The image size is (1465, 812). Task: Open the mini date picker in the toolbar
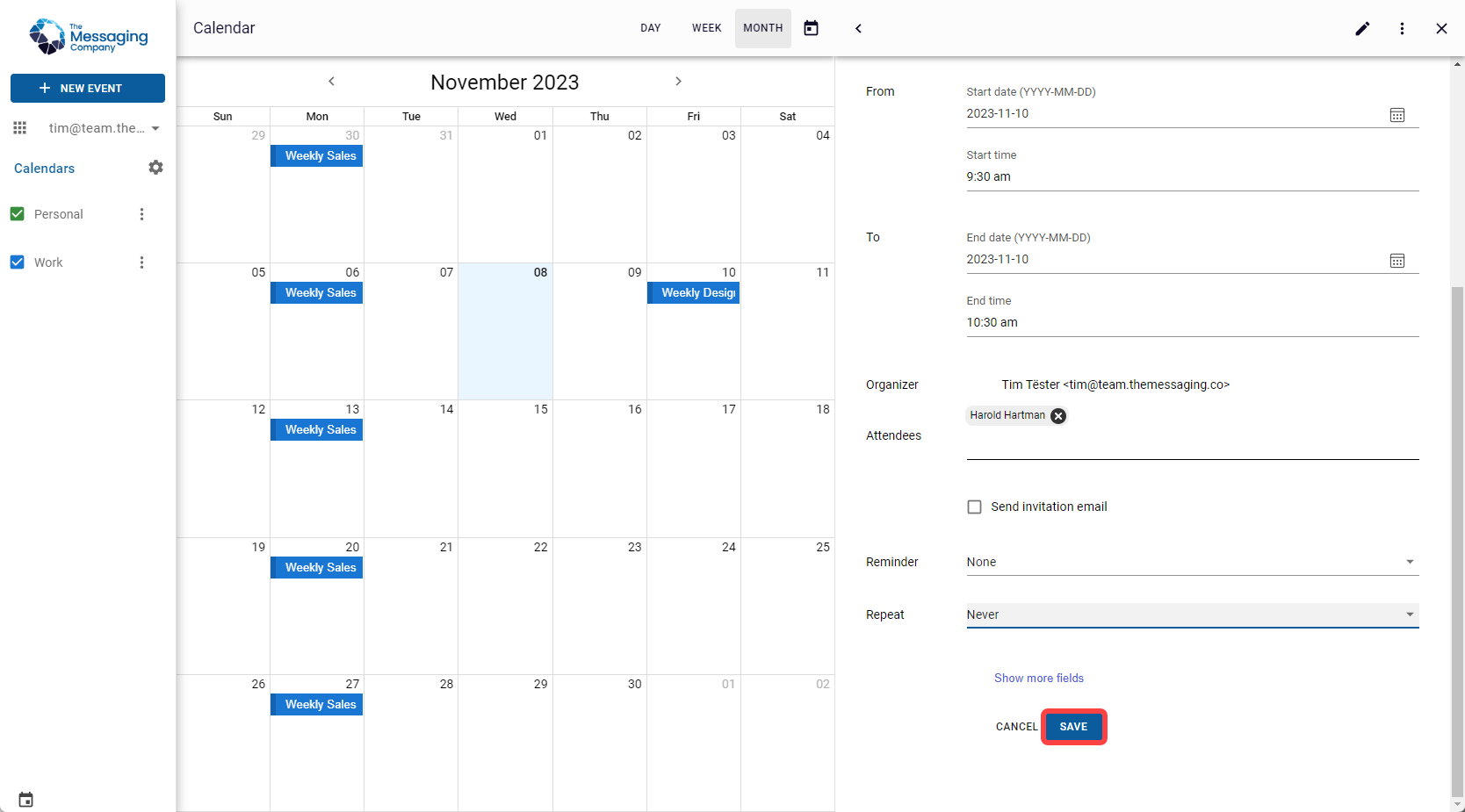click(811, 28)
